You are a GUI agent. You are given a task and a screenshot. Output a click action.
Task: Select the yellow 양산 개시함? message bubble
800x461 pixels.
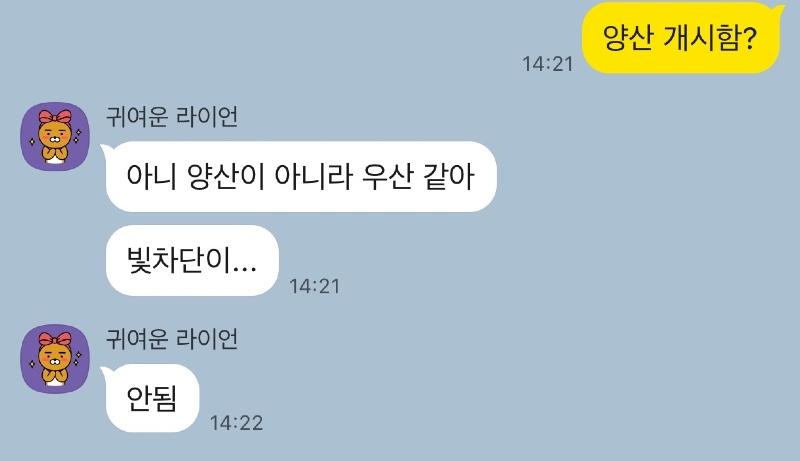coord(681,38)
